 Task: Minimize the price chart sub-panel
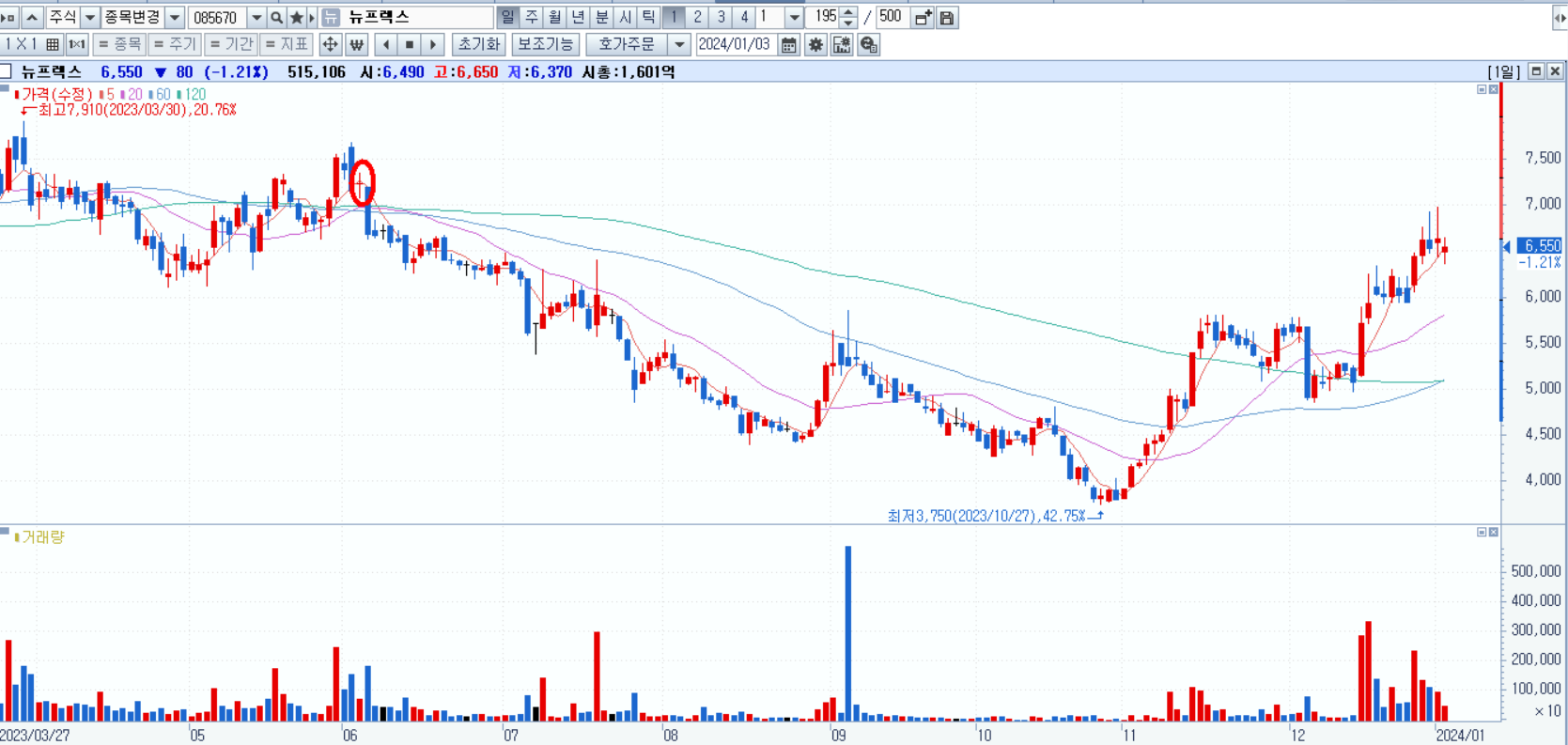tap(1483, 89)
